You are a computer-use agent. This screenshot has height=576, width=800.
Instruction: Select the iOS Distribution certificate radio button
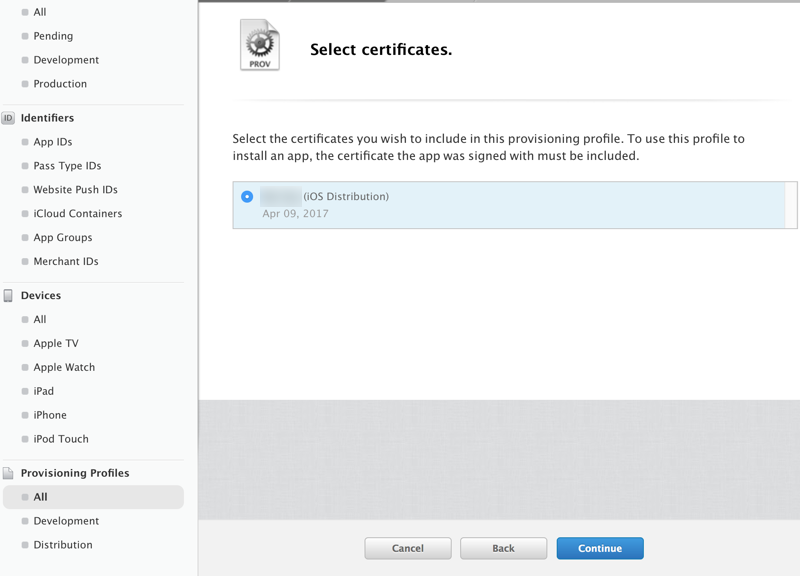click(x=247, y=197)
